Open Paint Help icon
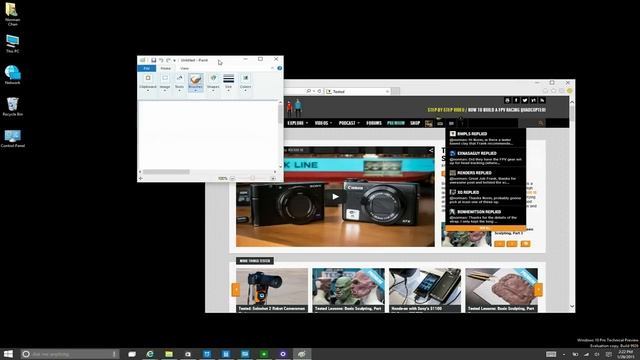The image size is (640, 360). [x=280, y=68]
